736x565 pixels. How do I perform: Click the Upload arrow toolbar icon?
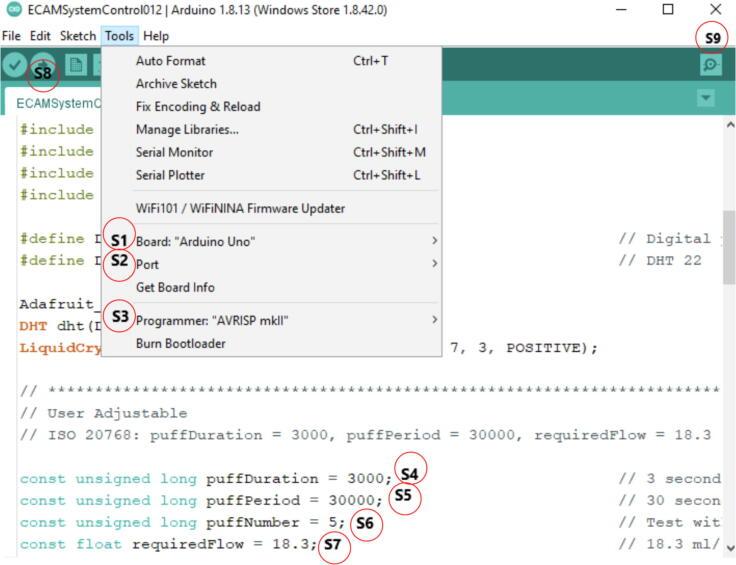pos(43,64)
